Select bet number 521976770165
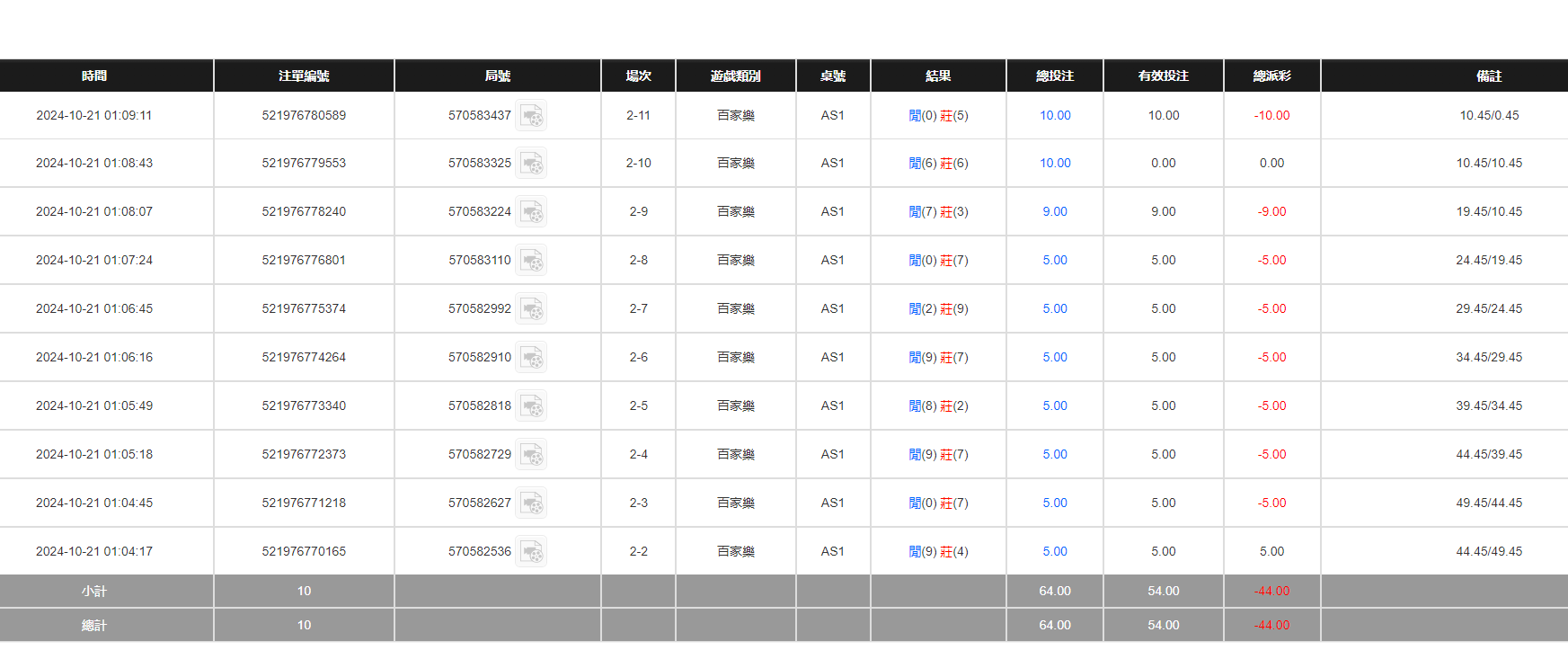 [304, 551]
